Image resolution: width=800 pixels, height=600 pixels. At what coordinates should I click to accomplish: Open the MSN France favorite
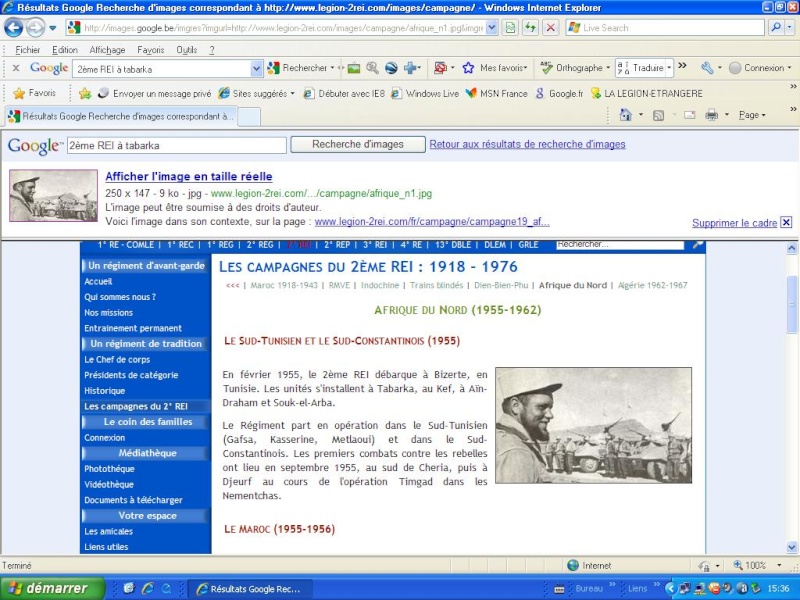point(496,93)
